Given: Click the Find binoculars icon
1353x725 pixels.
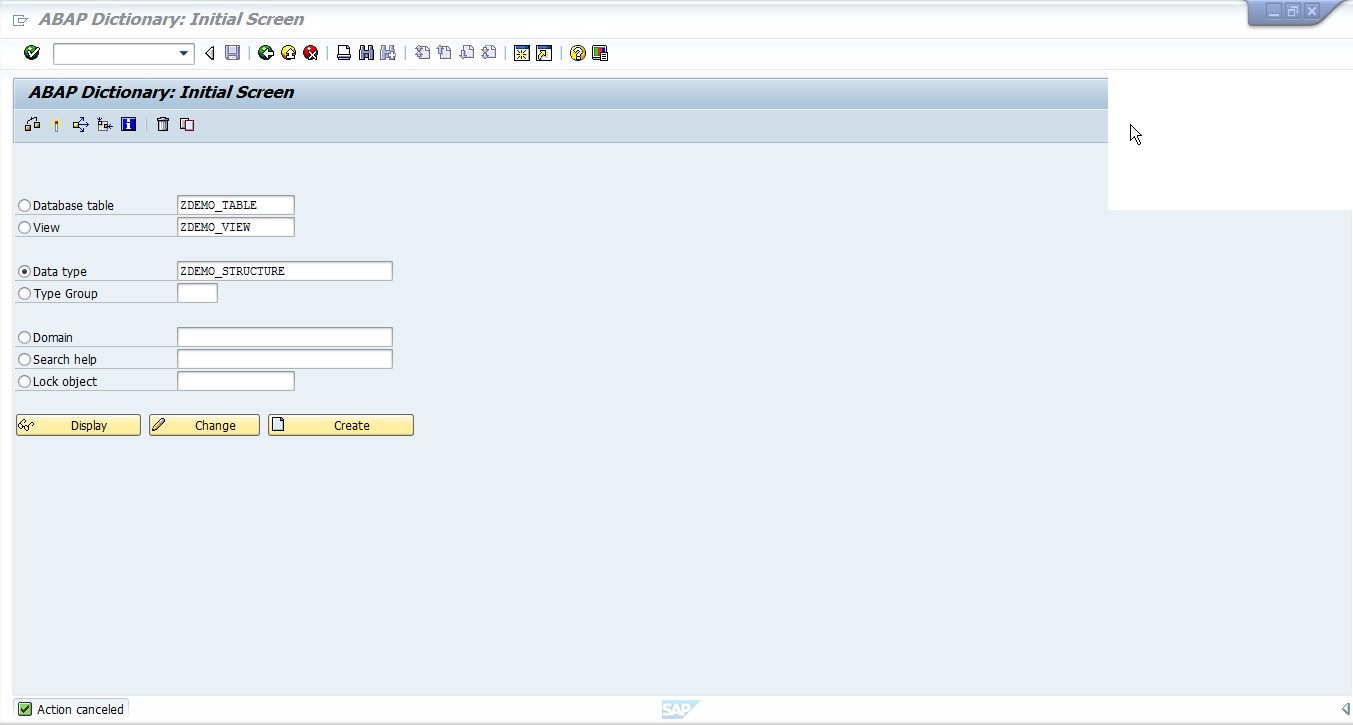Looking at the screenshot, I should (365, 53).
